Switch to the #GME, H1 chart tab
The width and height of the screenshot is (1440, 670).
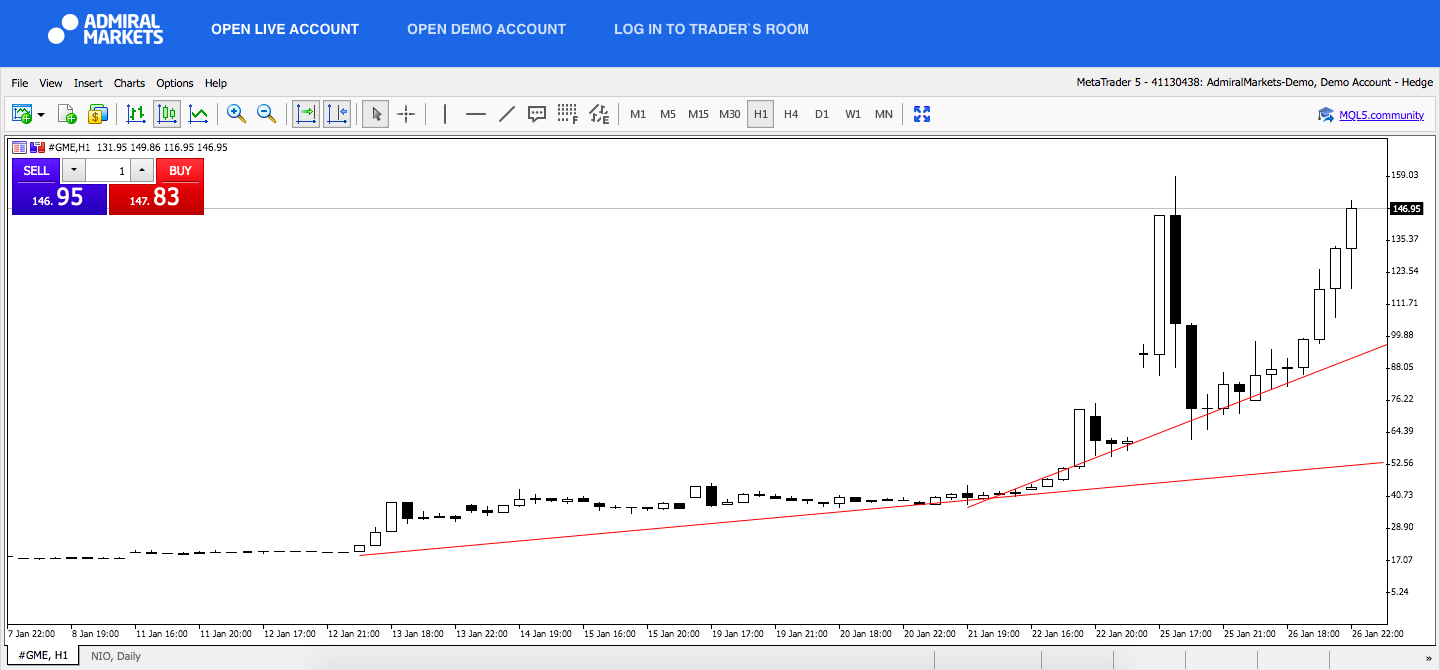(43, 656)
